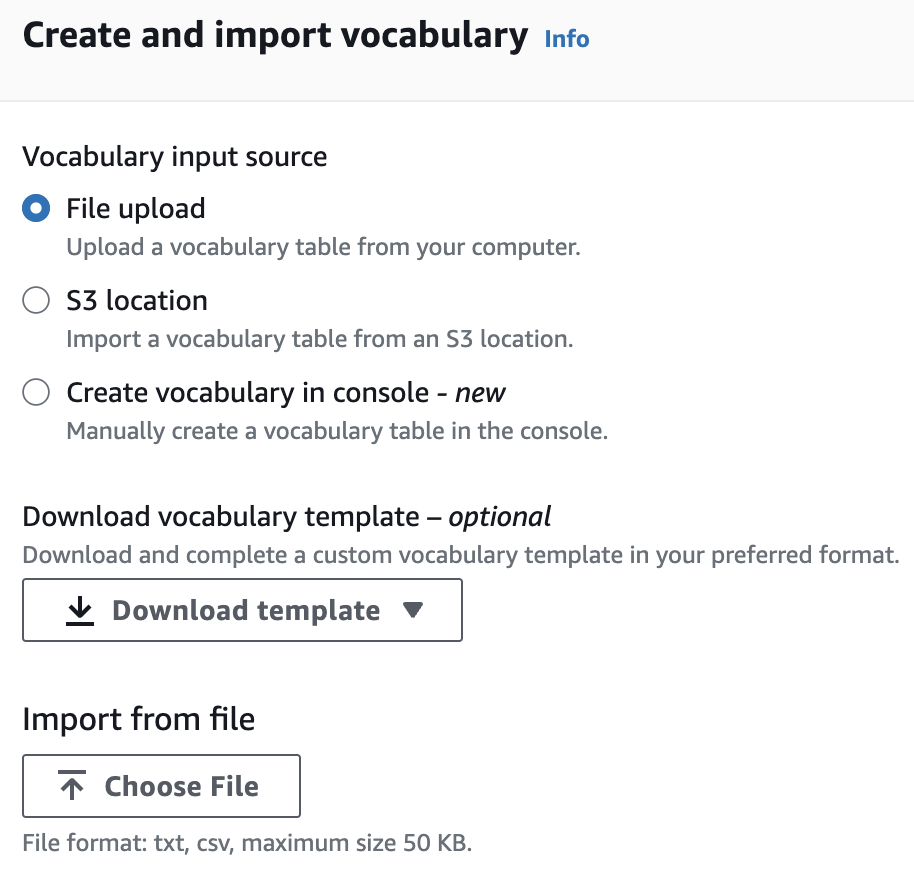Click the file format and size hint text
914x872 pixels.
click(x=247, y=843)
